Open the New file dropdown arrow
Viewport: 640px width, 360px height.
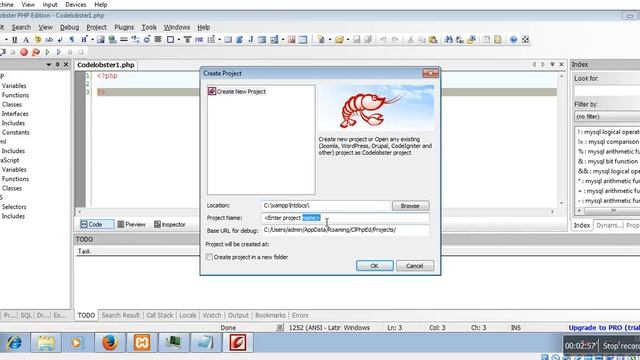click(329, 40)
